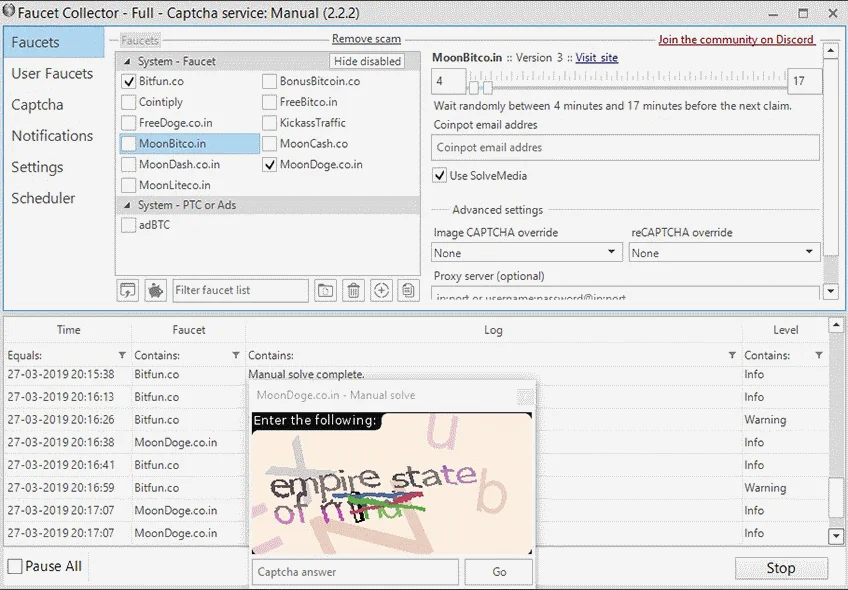Grab the maximum wait slider handle
This screenshot has width=848, height=590.
488,88
